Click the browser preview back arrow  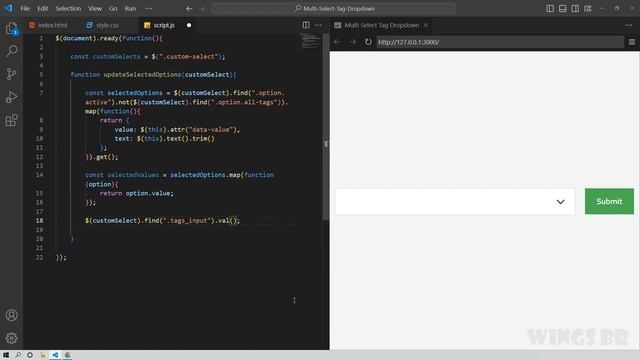[x=337, y=42]
